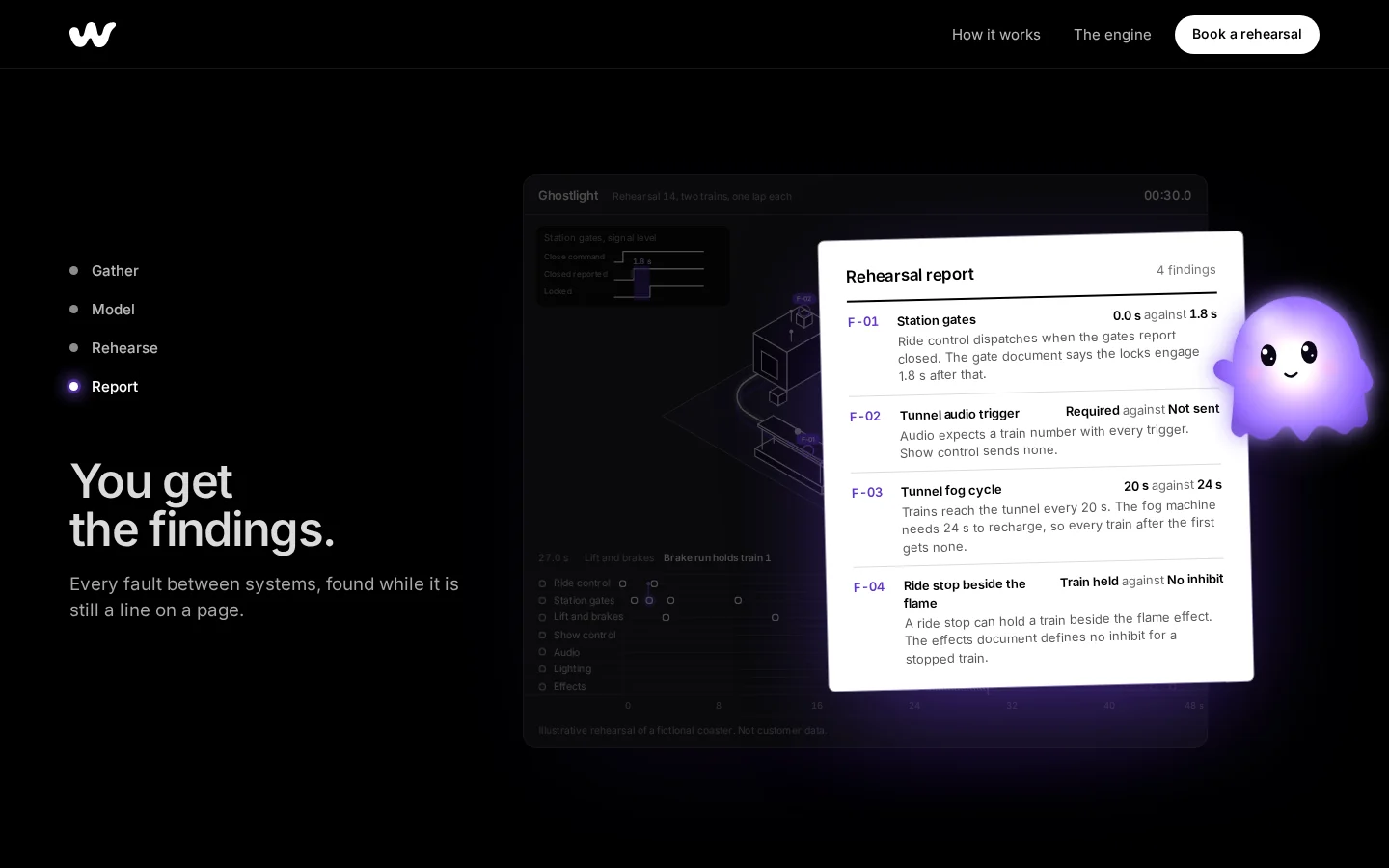Click the Show control timeline row label
The height and width of the screenshot is (868, 1389).
[x=585, y=636]
